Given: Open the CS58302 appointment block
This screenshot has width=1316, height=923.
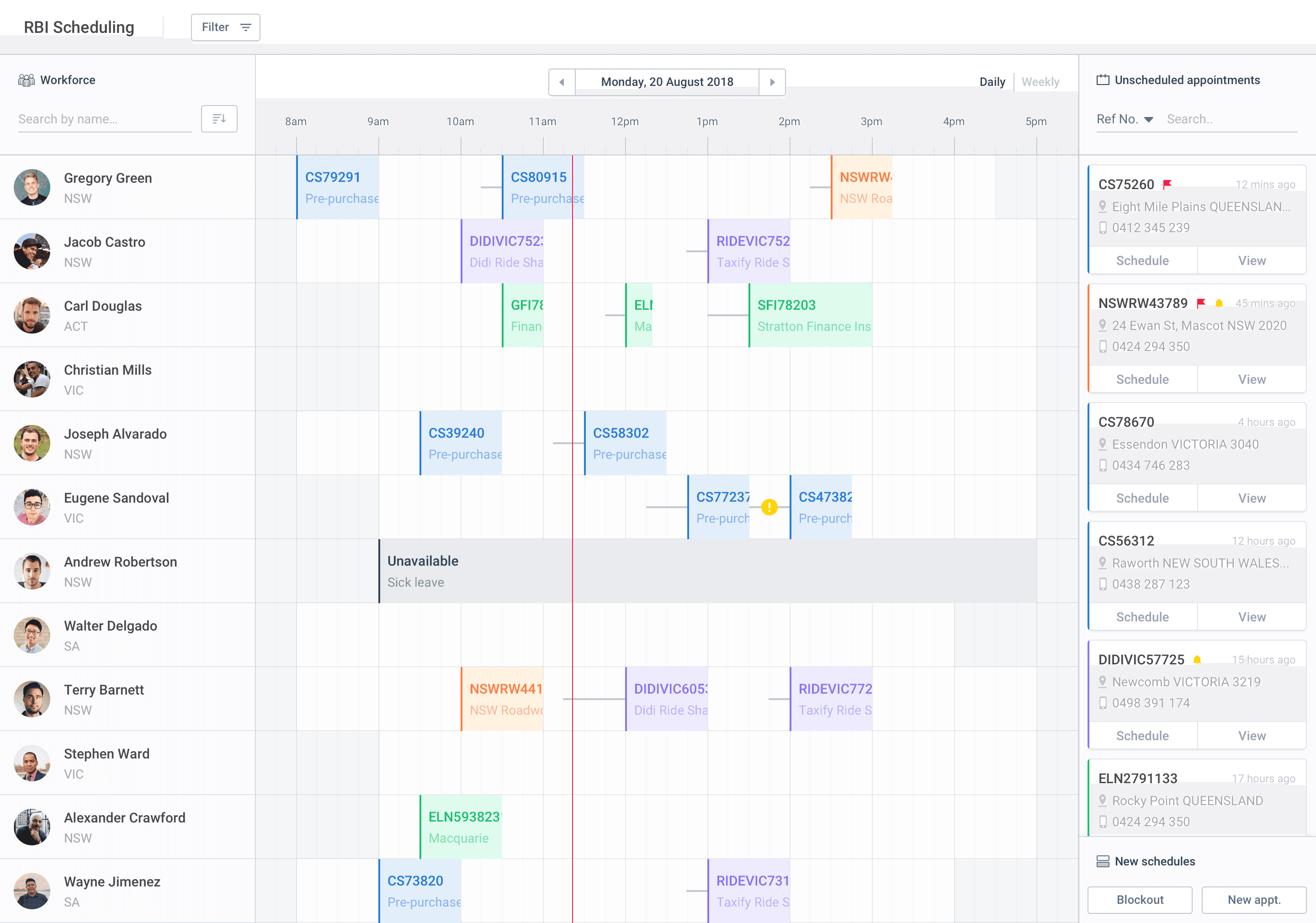Looking at the screenshot, I should pyautogui.click(x=626, y=443).
